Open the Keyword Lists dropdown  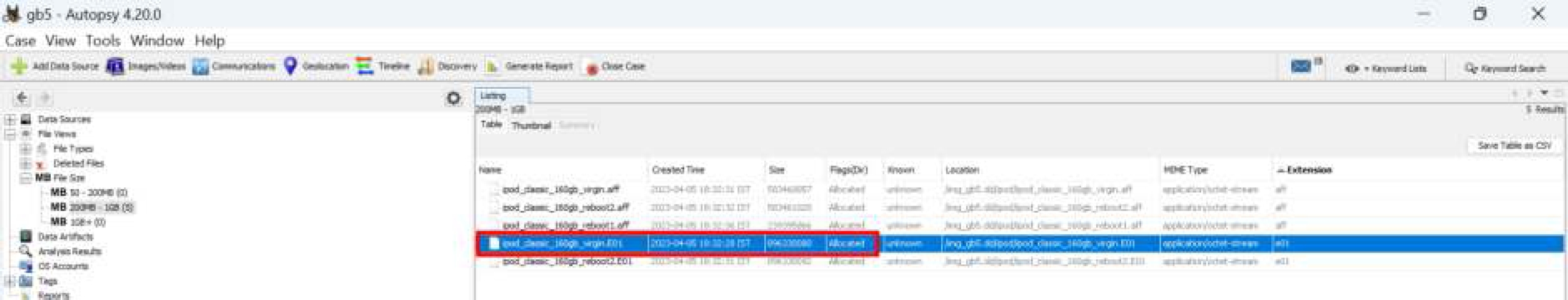click(1387, 68)
